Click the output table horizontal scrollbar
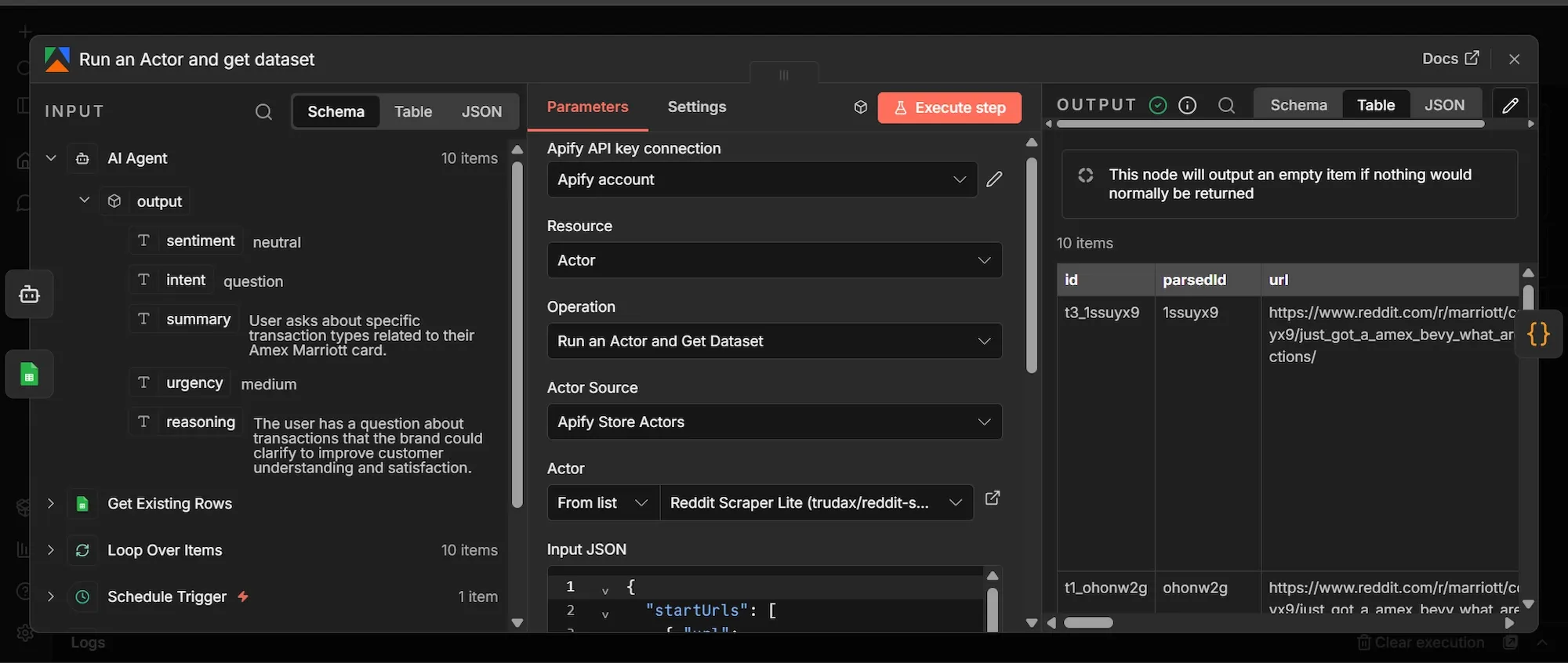The image size is (1568, 663). tap(1088, 623)
